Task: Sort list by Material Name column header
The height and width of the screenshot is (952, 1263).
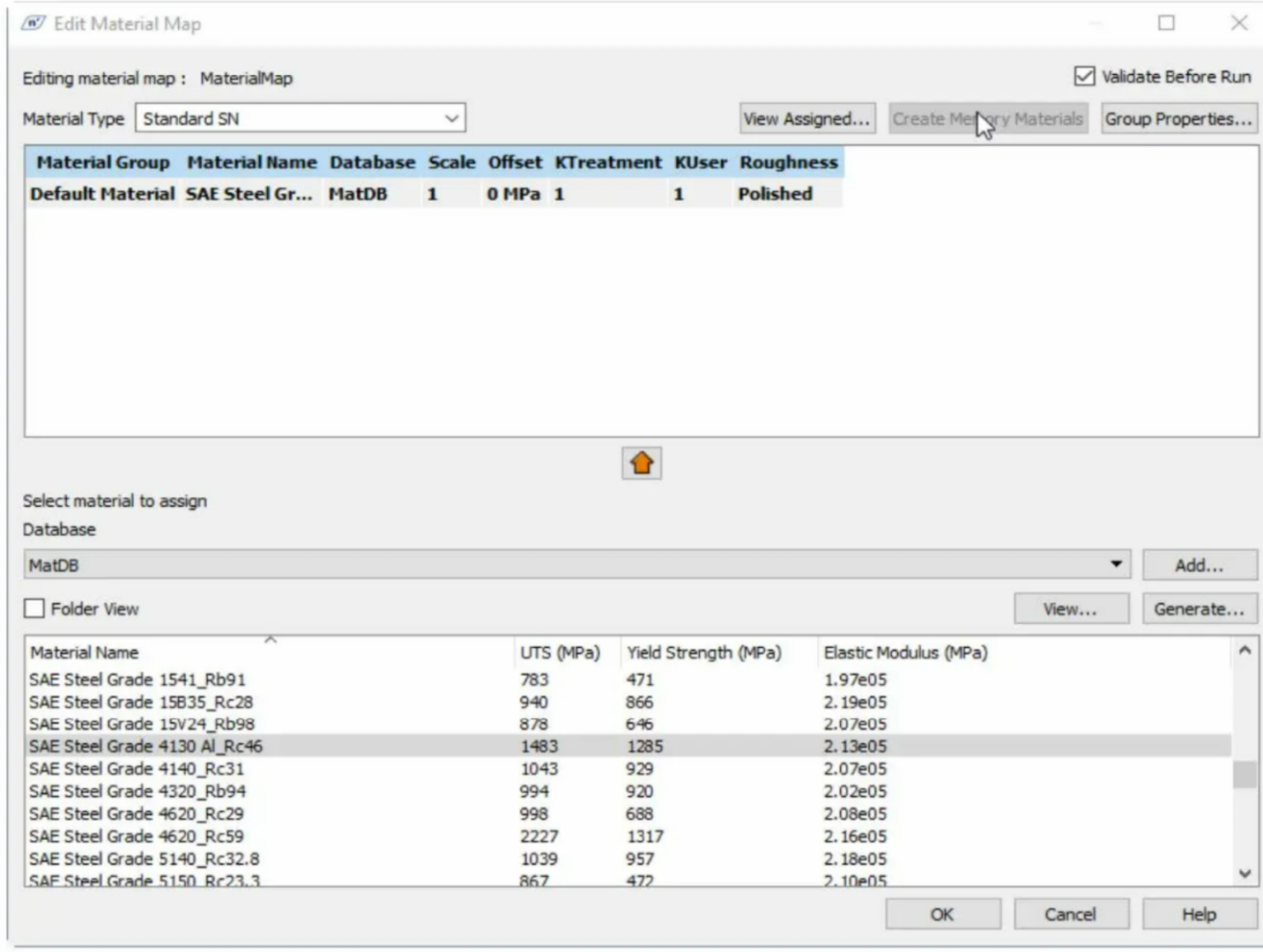Action: pyautogui.click(x=85, y=652)
